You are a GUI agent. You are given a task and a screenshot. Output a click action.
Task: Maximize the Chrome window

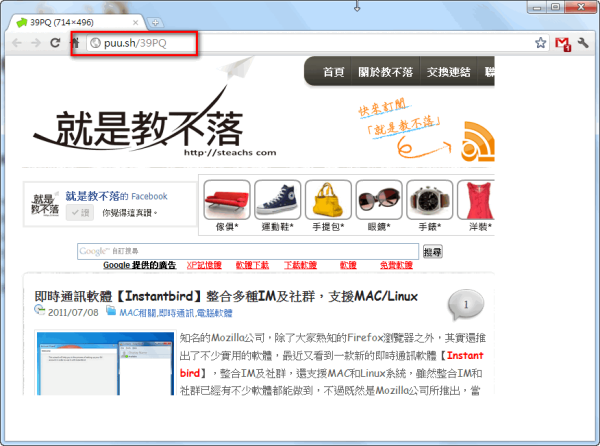tap(555, 7)
